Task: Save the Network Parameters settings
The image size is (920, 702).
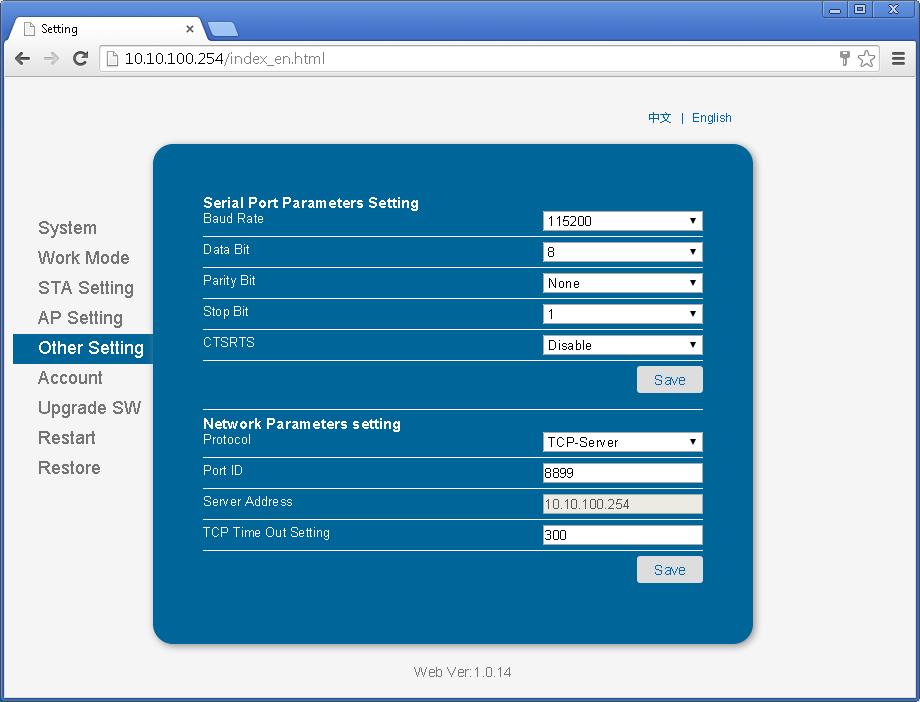Action: click(669, 569)
